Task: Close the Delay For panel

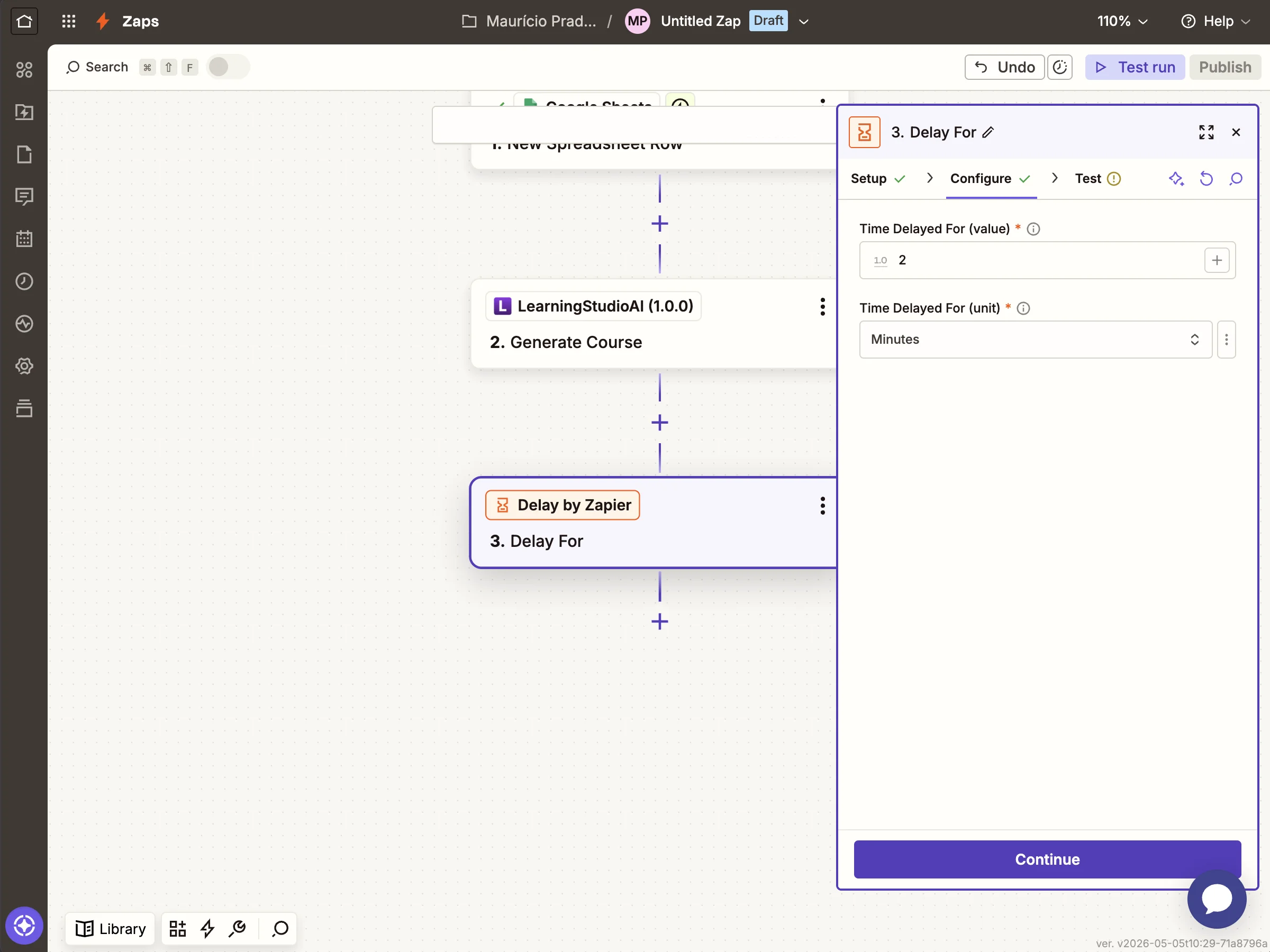Action: coord(1236,133)
